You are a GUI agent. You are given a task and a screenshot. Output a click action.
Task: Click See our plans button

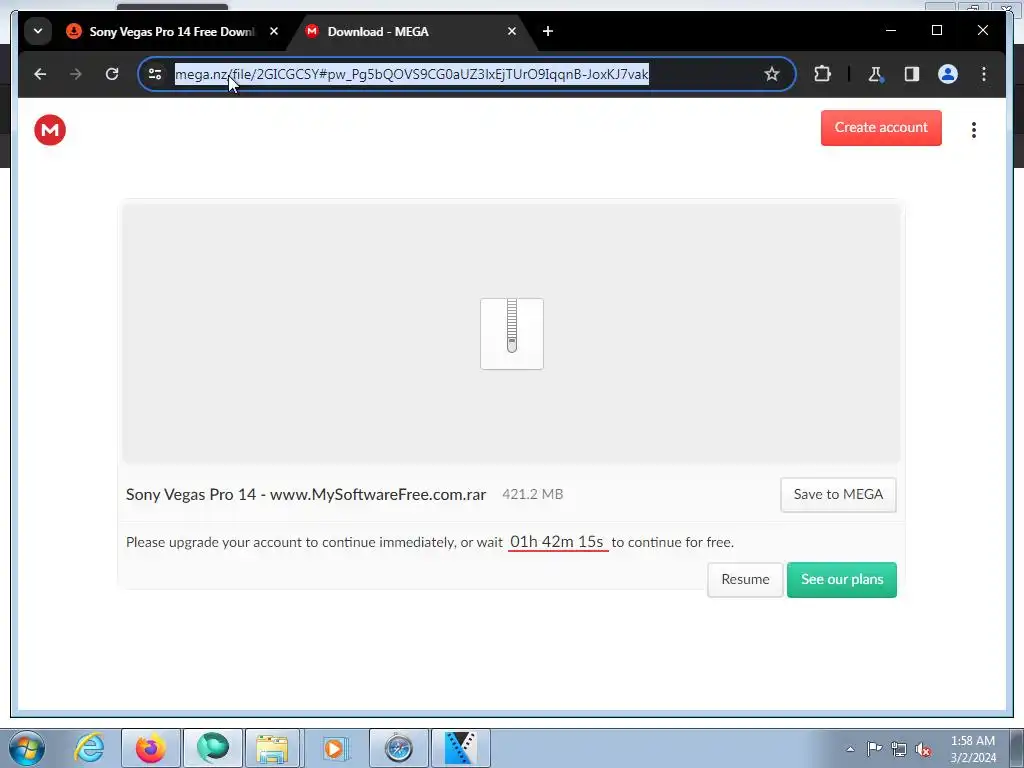tap(842, 580)
